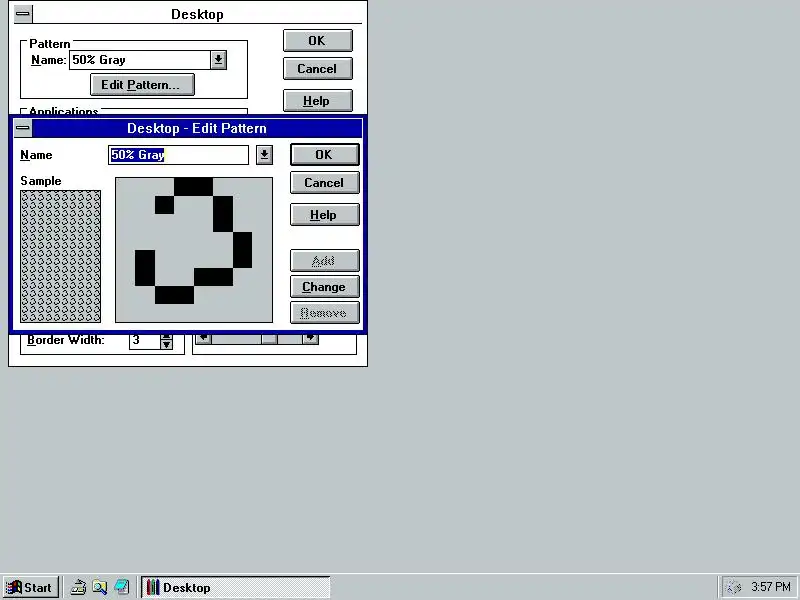Click the notebook icon in the taskbar
This screenshot has height=600, width=800.
pyautogui.click(x=121, y=587)
